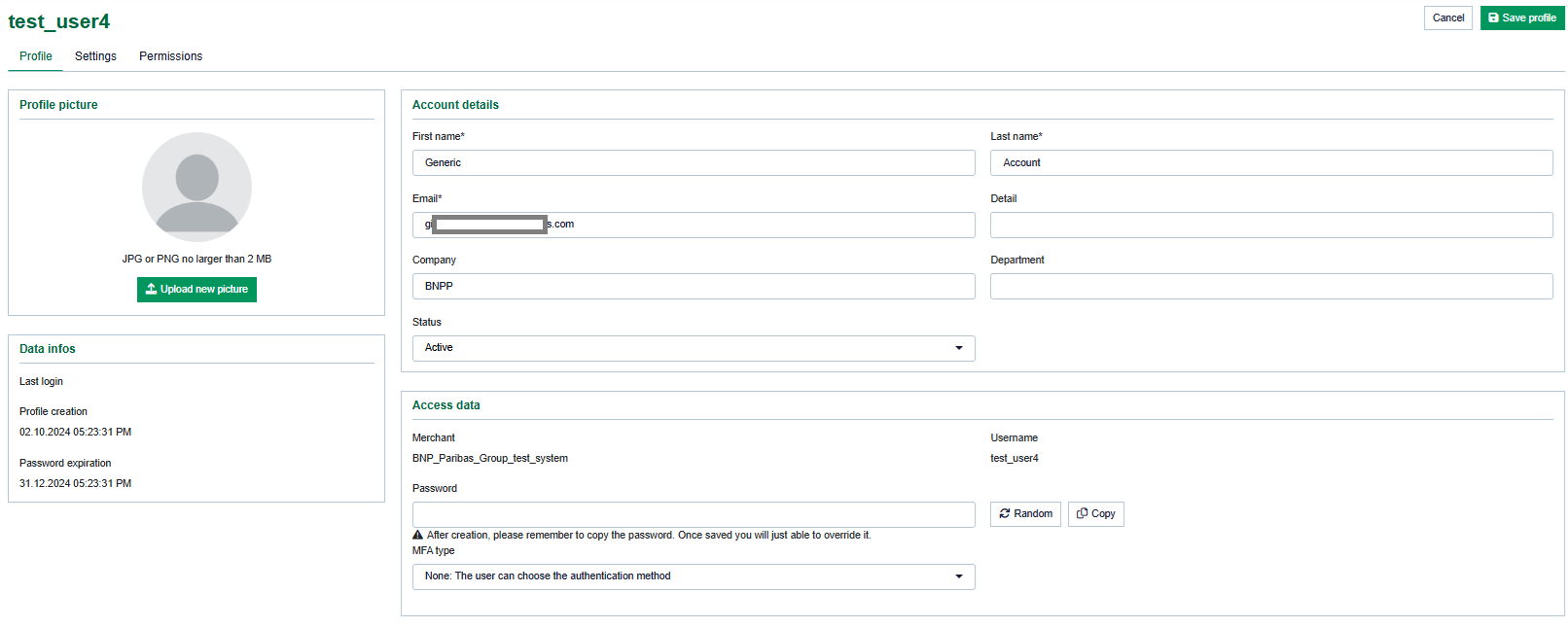Upload new profile picture
Viewport: 1568px width, 628px height.
(x=196, y=289)
